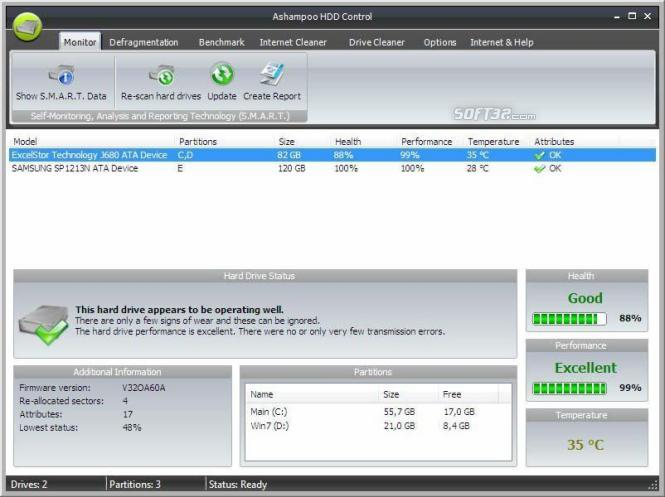Click the firmware version V32OA60A value
Screen dimensions: 665x497
(x=144, y=388)
